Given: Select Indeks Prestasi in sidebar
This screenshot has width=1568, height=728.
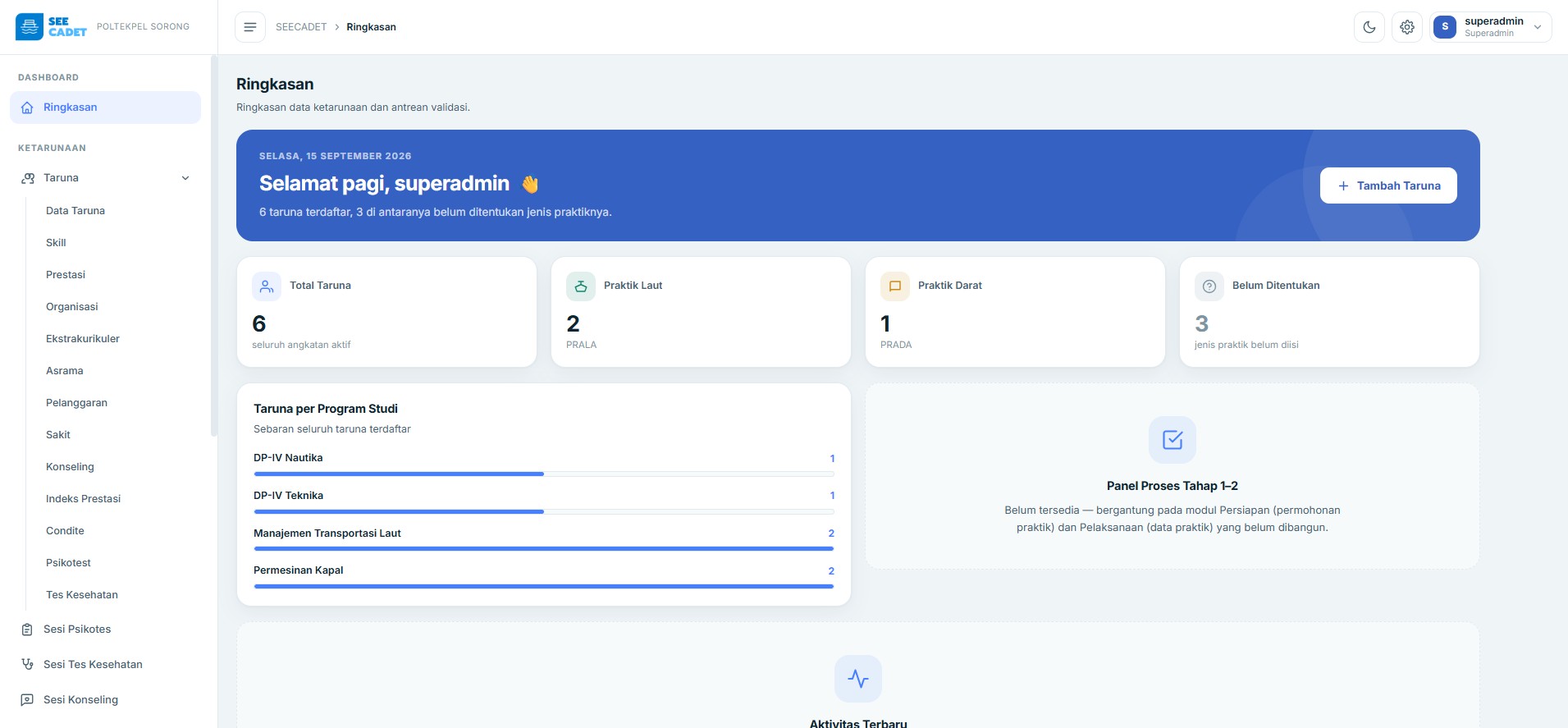Looking at the screenshot, I should pyautogui.click(x=83, y=499).
